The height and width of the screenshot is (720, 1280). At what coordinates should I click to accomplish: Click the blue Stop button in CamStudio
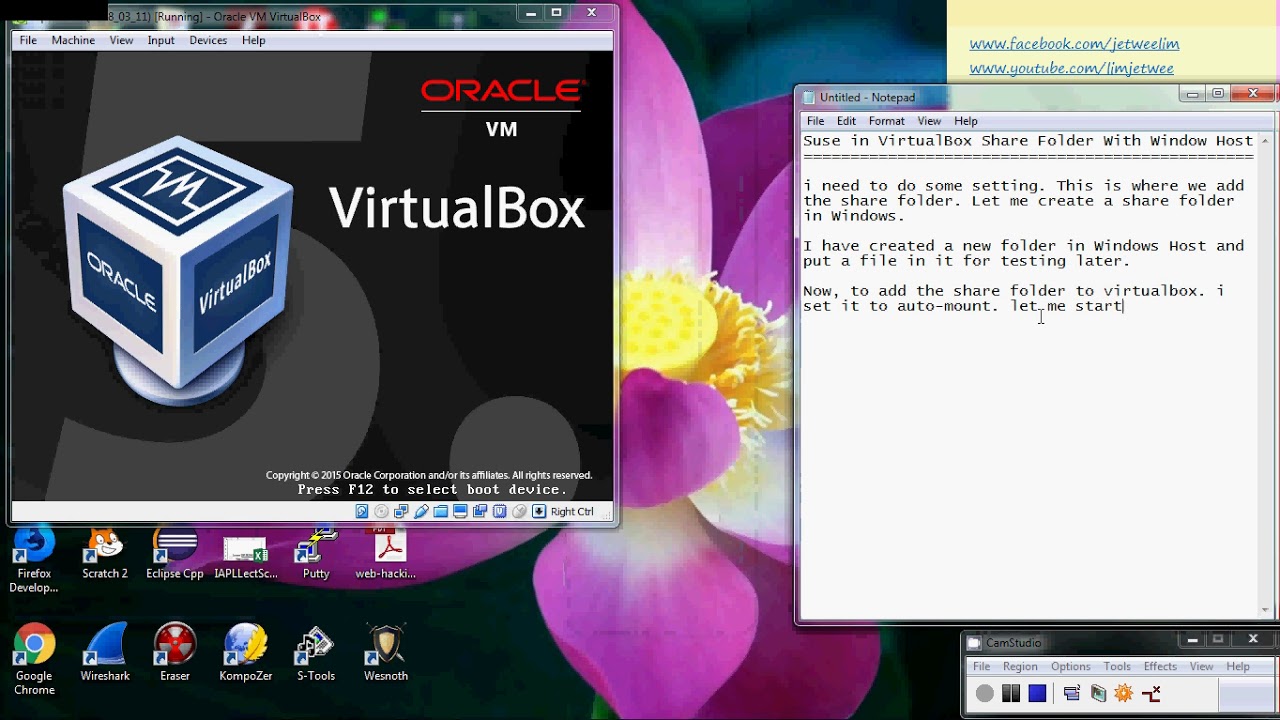(1037, 693)
